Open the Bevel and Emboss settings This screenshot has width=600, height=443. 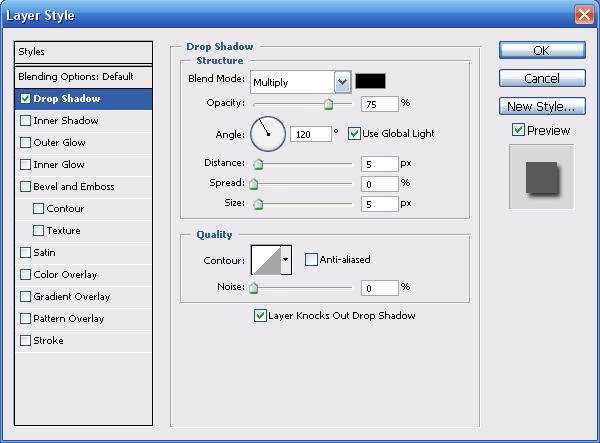(x=74, y=187)
